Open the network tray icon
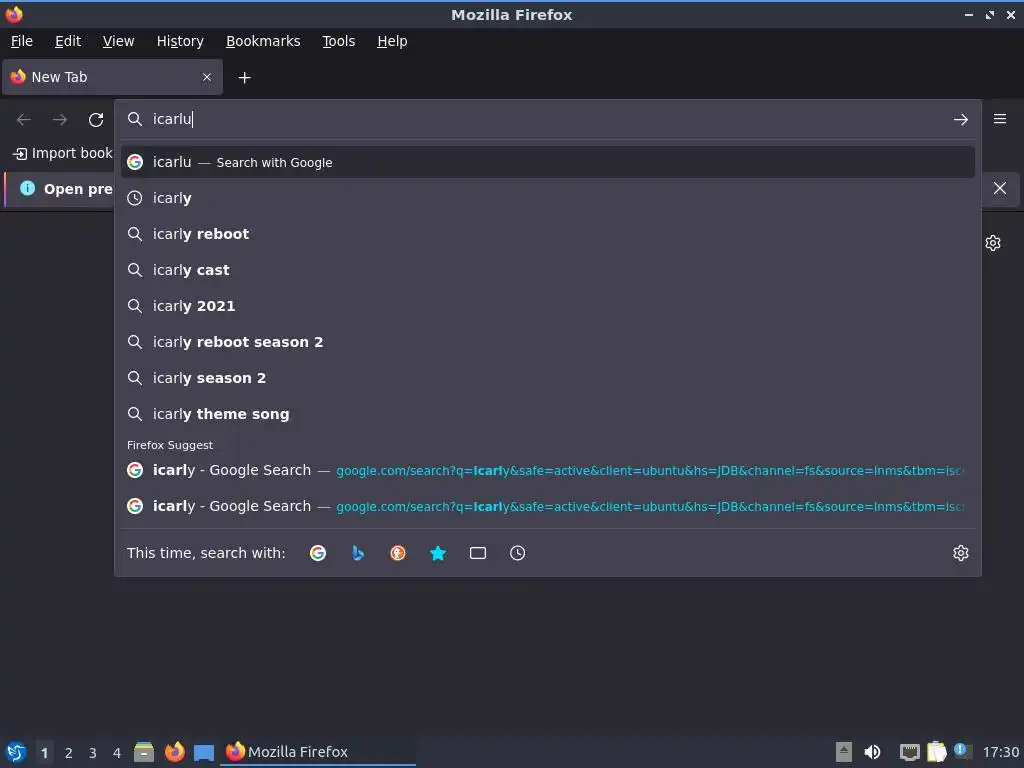Viewport: 1024px width, 768px height. [909, 752]
